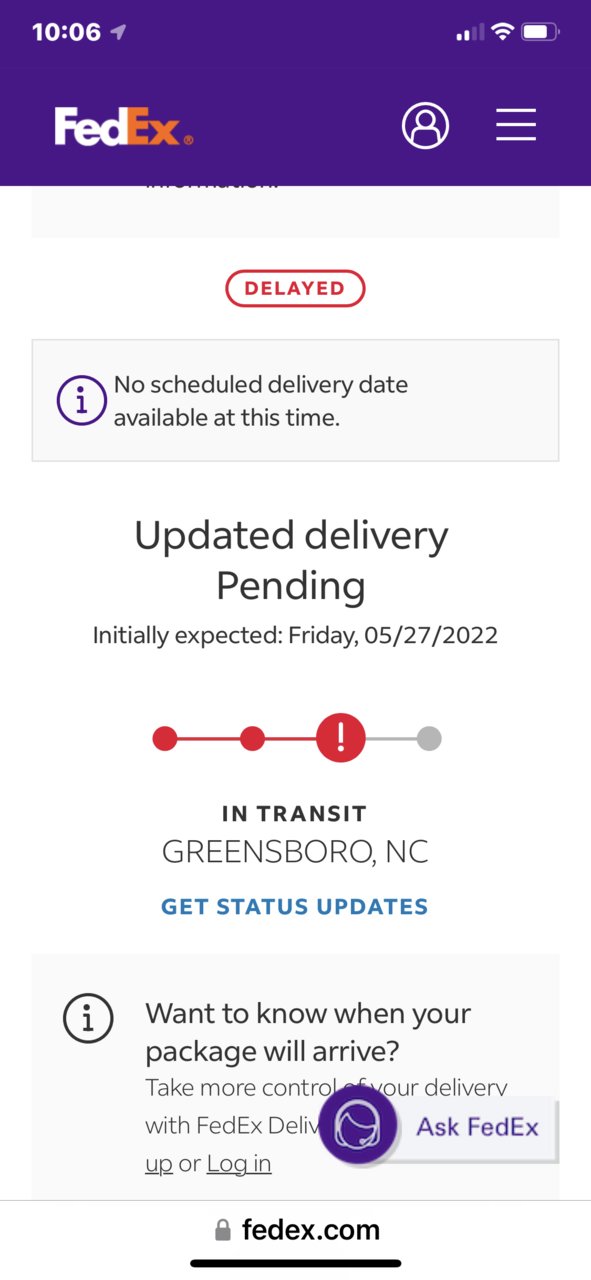Select the first red progress tracker dot
591x1280 pixels.
click(x=165, y=739)
